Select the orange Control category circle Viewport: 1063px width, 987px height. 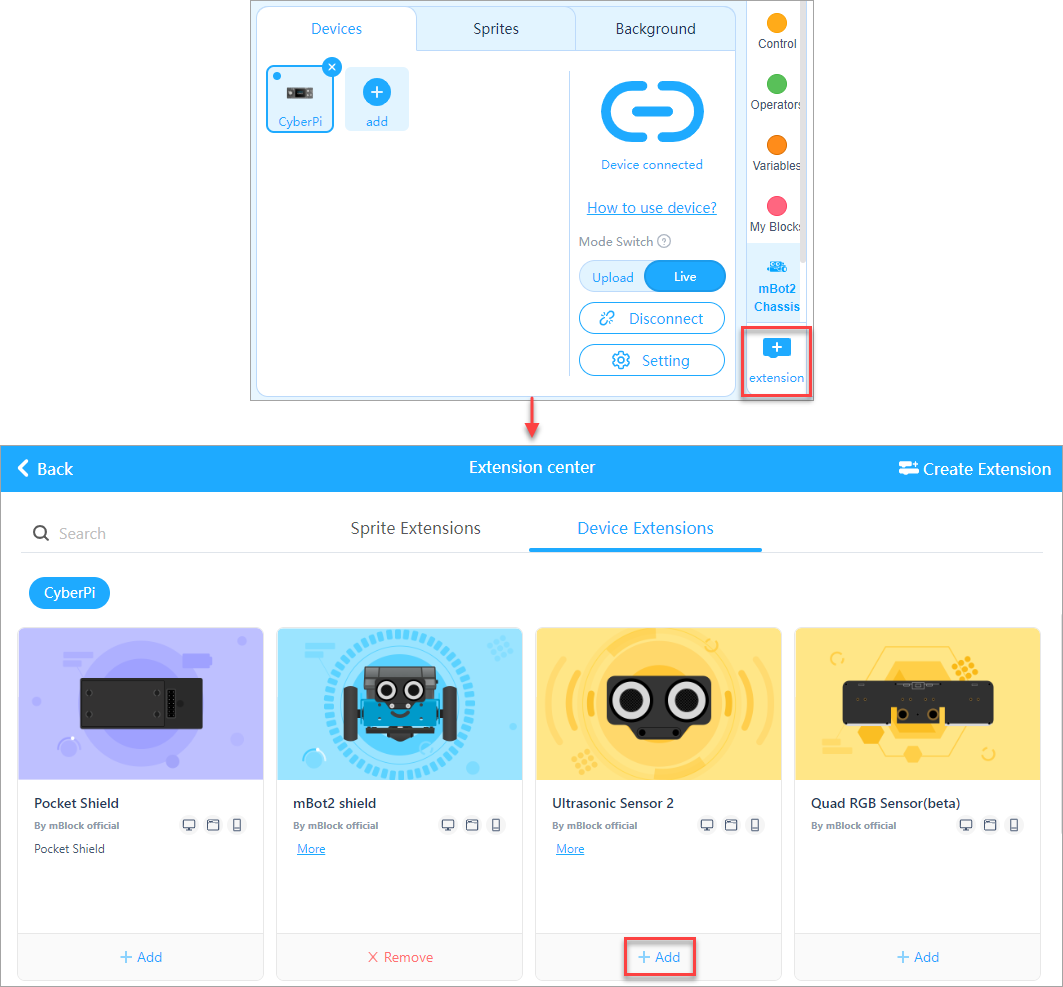[x=776, y=23]
